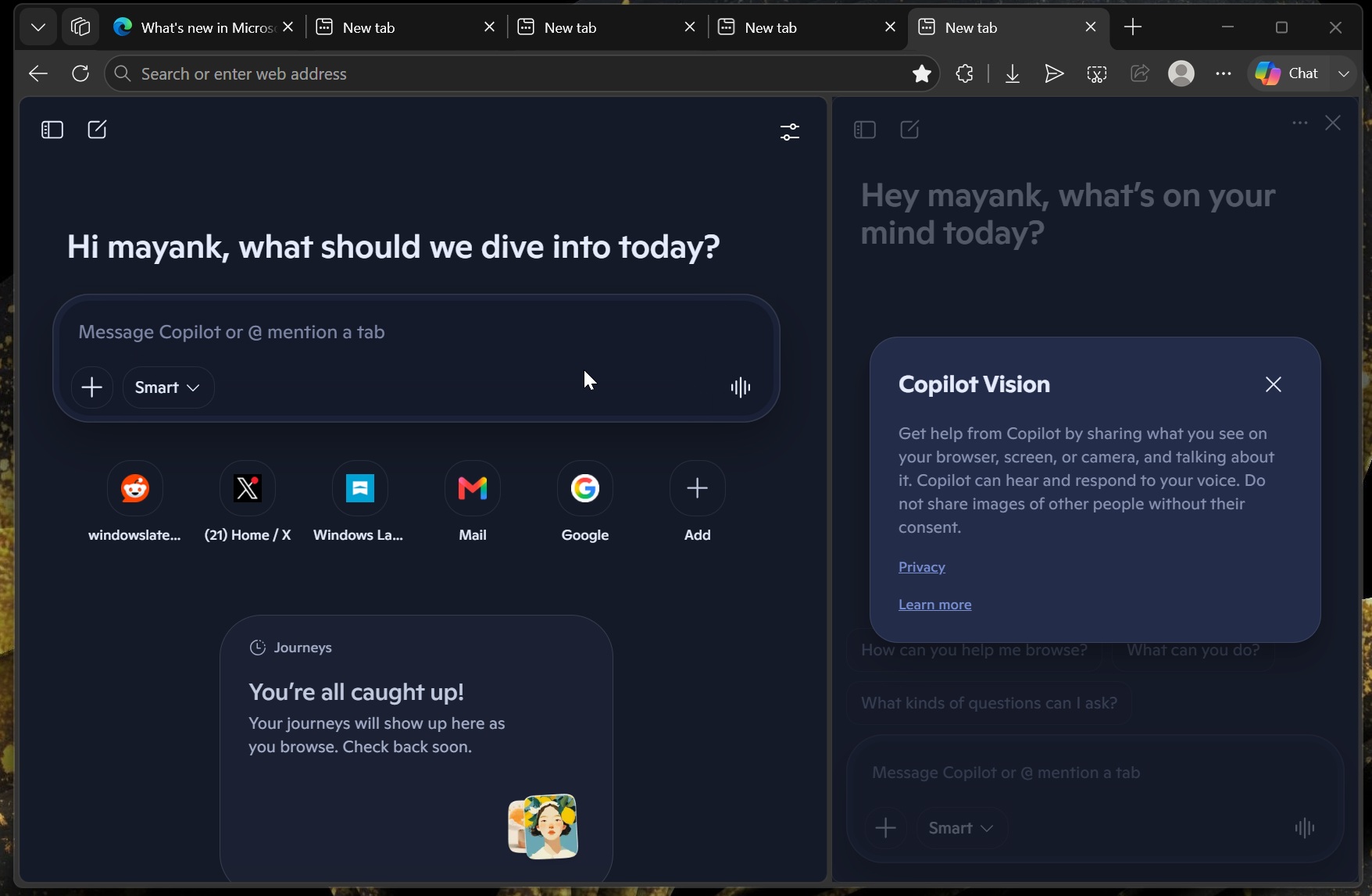Screen dimensions: 1372x896
Task: Start a new chat in Copilot side pane
Action: coord(909,130)
